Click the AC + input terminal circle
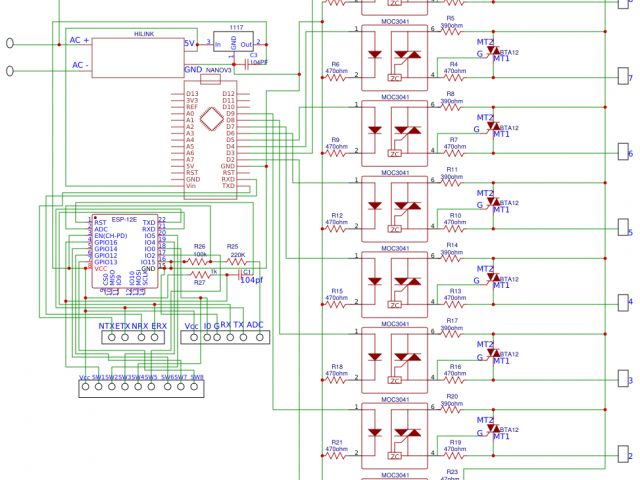The width and height of the screenshot is (640, 480). pos(11,43)
